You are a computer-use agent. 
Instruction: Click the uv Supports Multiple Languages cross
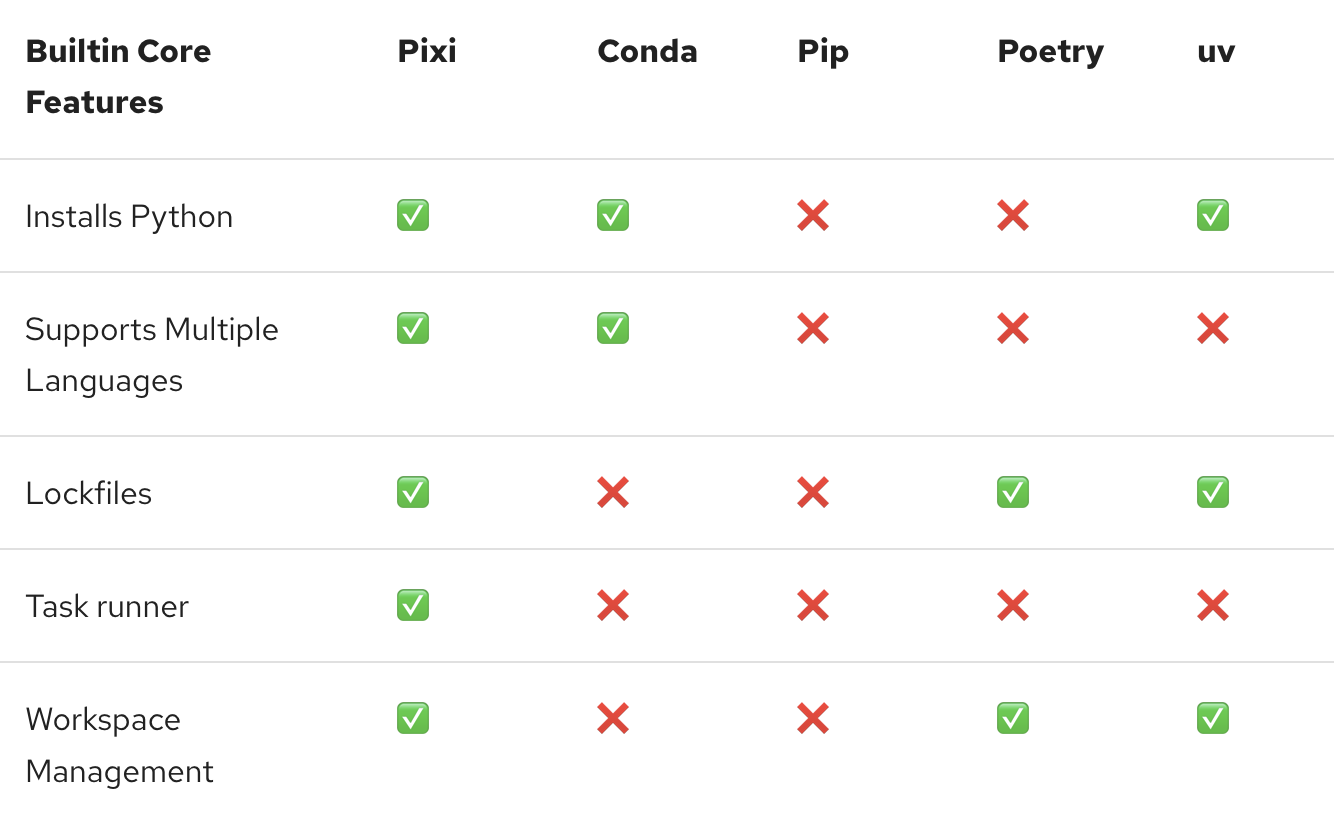1213,328
